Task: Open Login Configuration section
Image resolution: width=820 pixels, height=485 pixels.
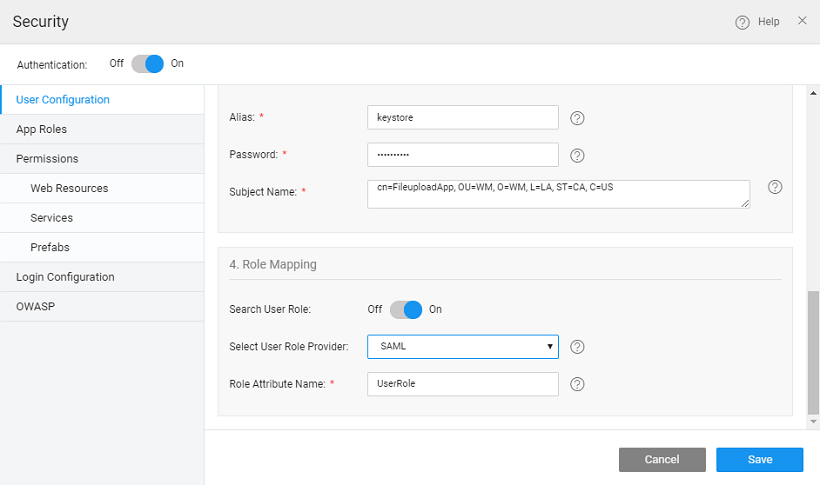Action: click(65, 277)
